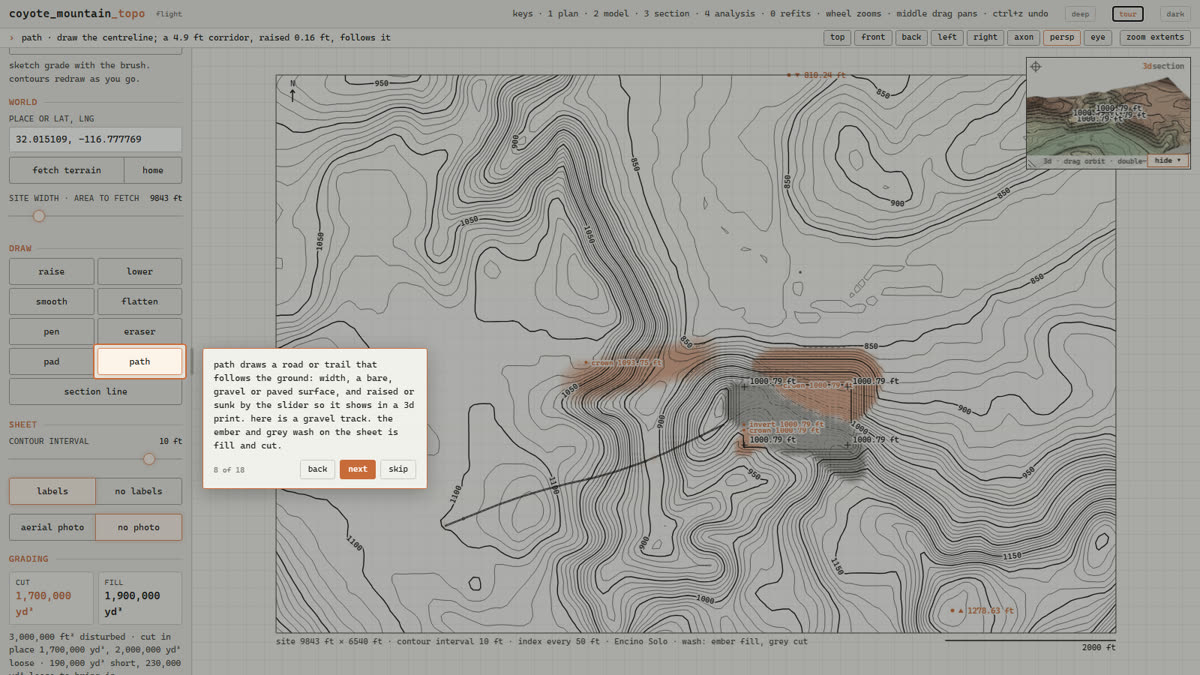Click the zoom extents button
This screenshot has height=675, width=1200.
(1155, 37)
